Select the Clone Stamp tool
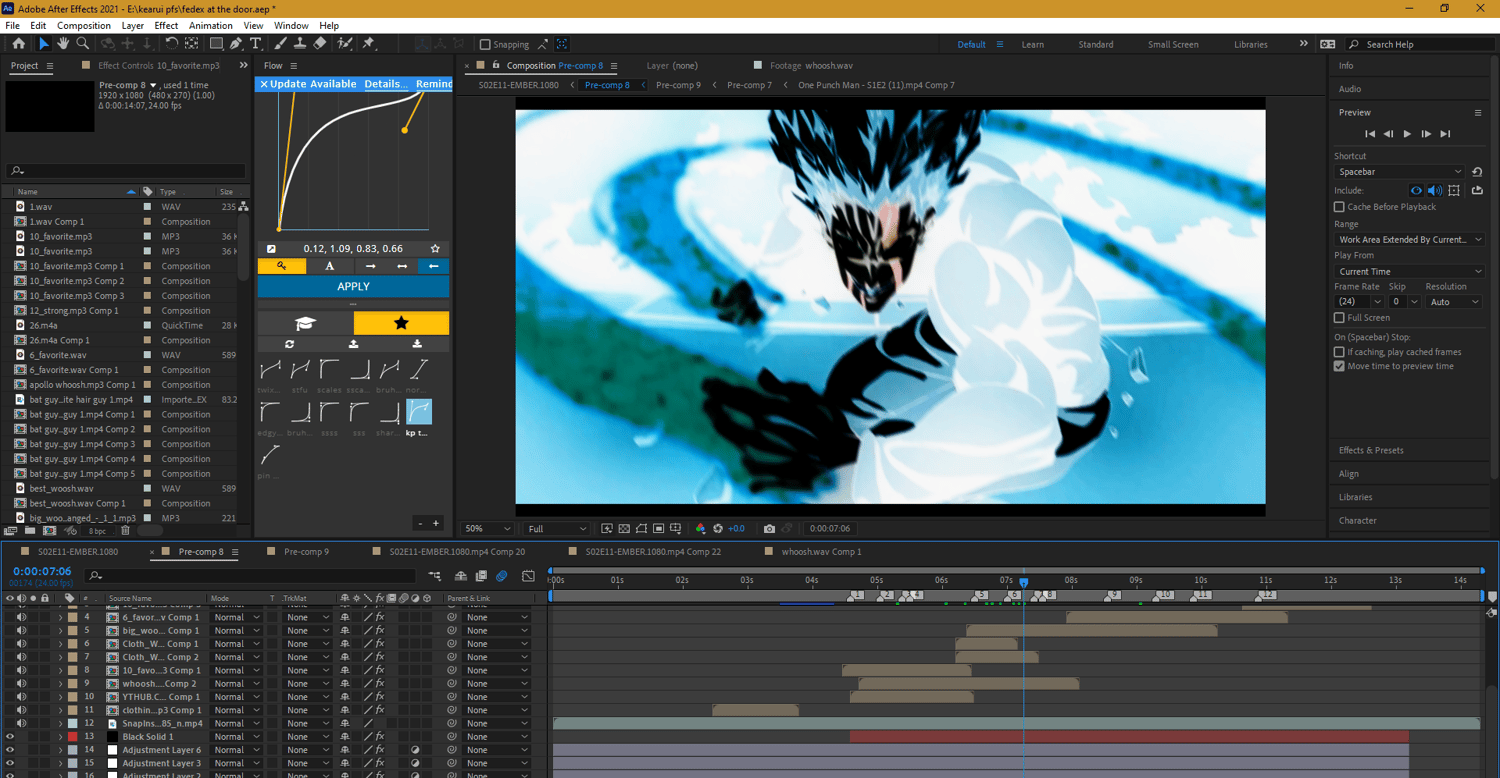 coord(299,44)
